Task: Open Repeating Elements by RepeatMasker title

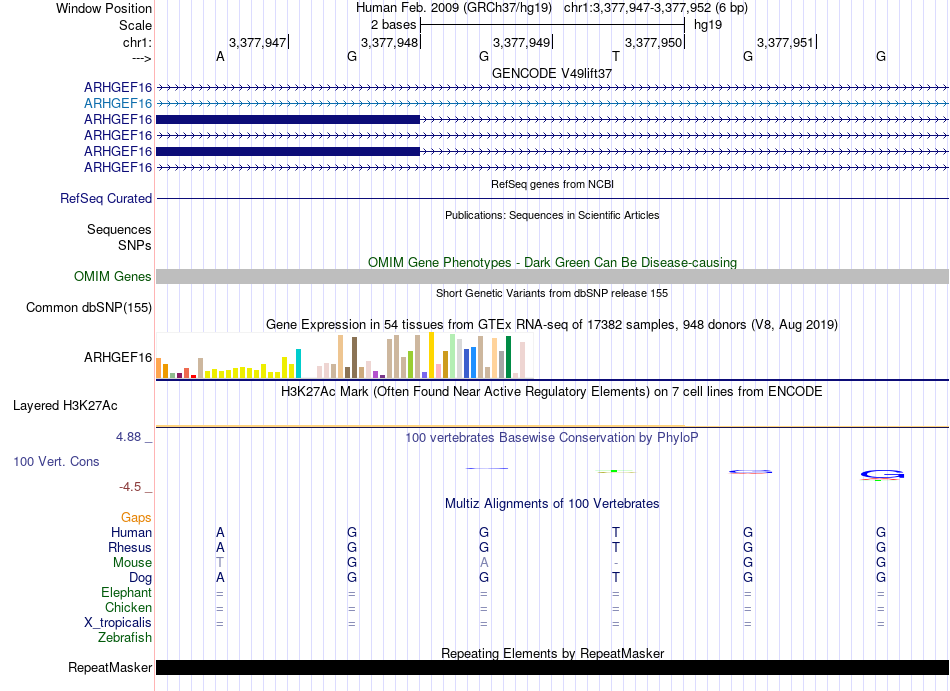Action: click(552, 653)
